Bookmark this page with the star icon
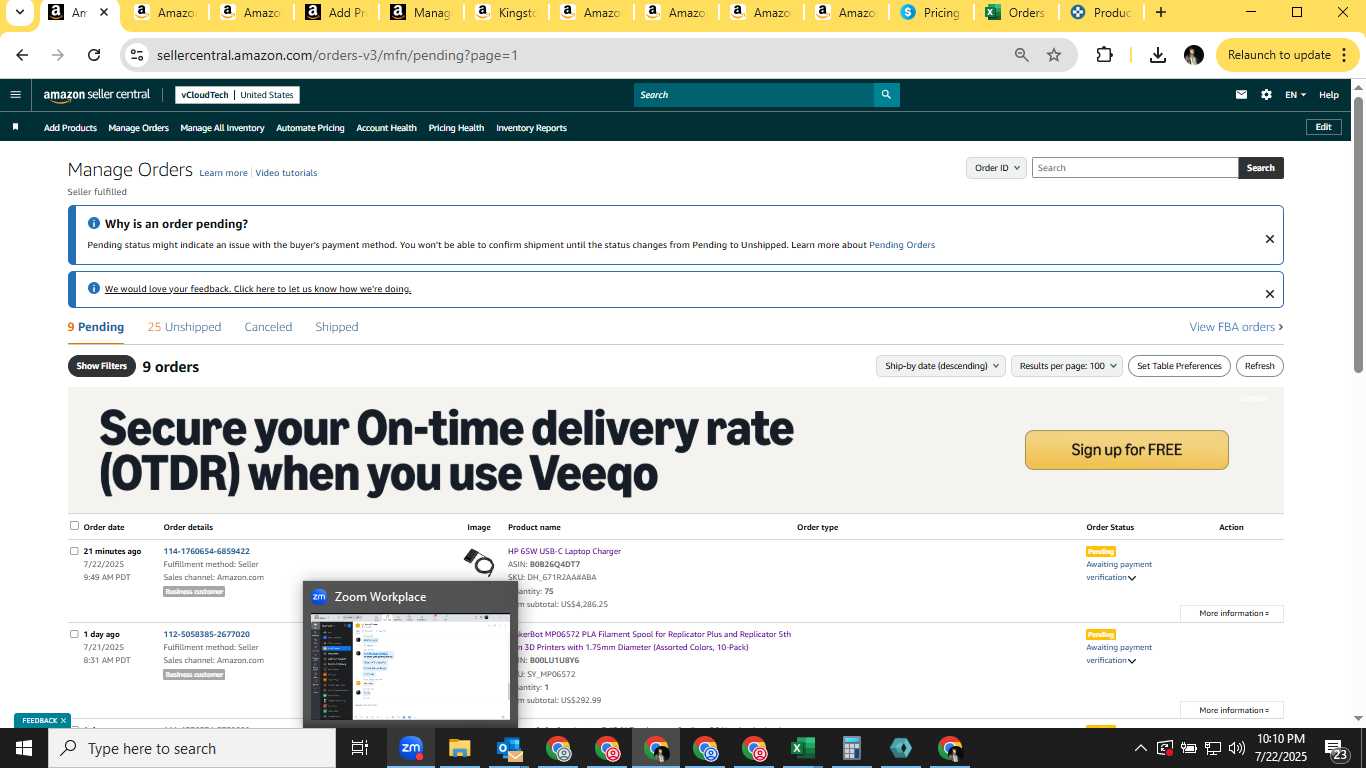1366x768 pixels. coord(1053,55)
